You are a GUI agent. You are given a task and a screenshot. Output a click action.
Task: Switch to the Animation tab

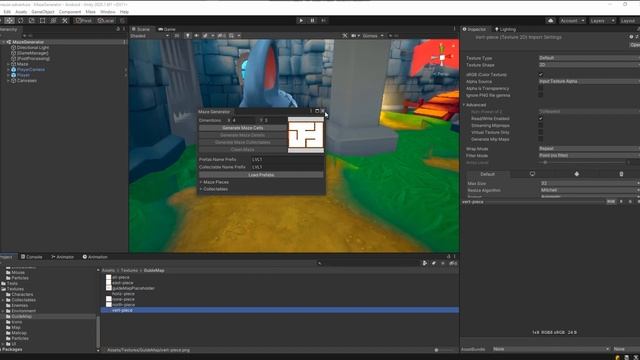pyautogui.click(x=95, y=257)
